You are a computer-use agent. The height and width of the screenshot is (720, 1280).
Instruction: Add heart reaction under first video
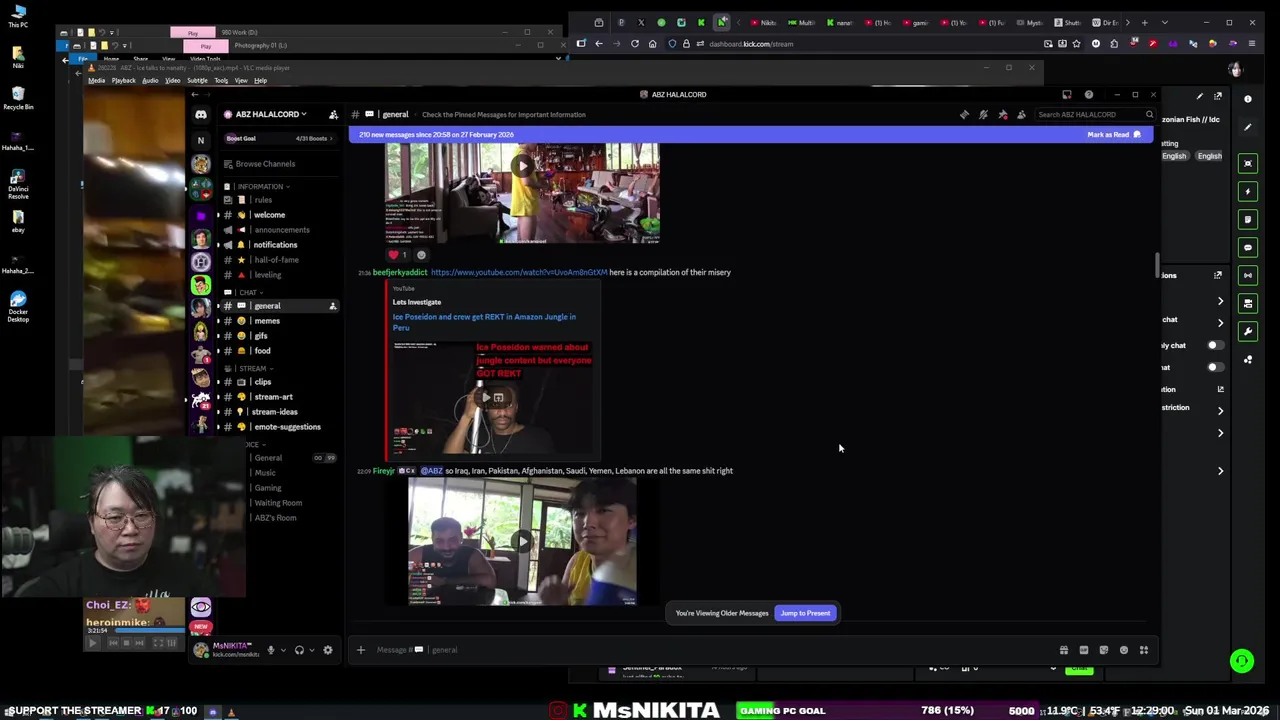coord(397,254)
